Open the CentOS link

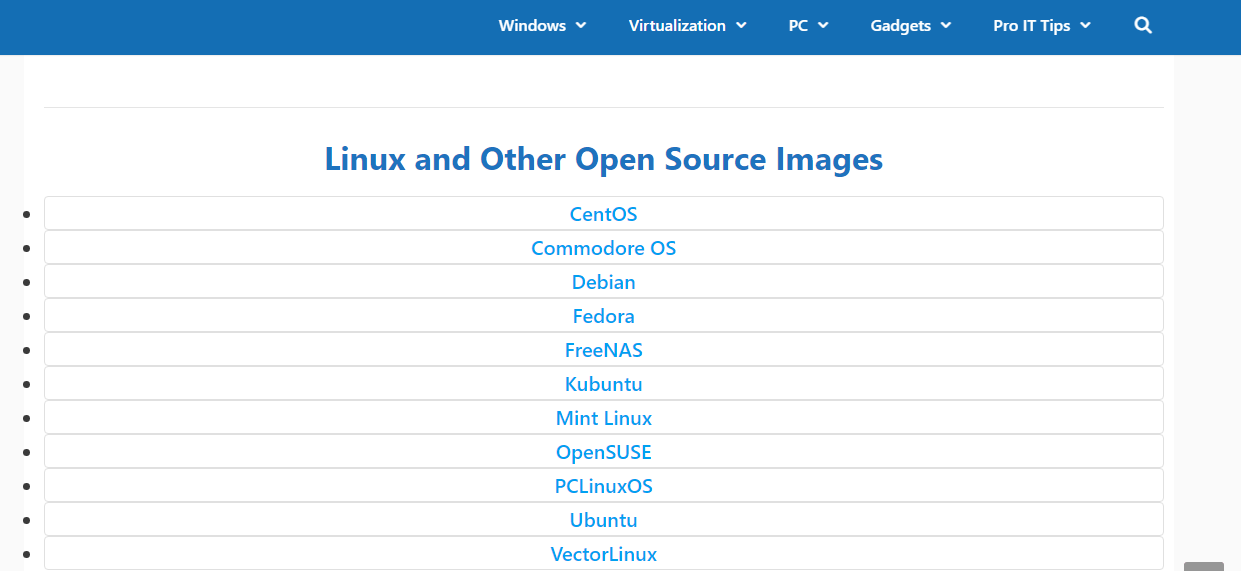[603, 214]
